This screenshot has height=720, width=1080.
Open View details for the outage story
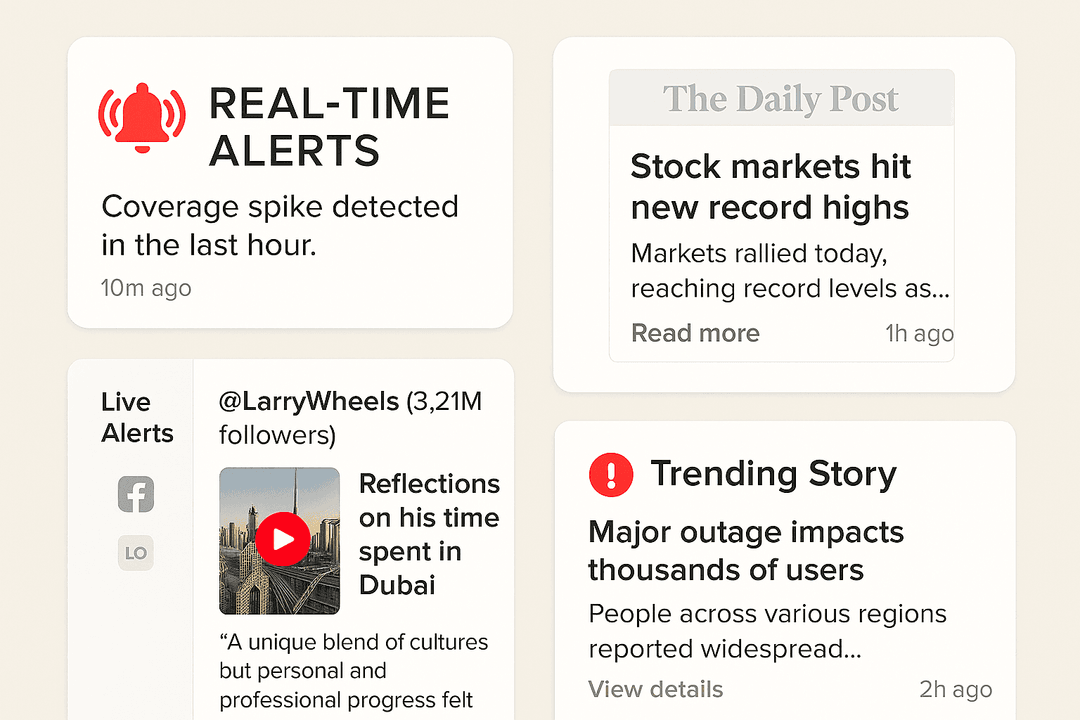tap(655, 689)
